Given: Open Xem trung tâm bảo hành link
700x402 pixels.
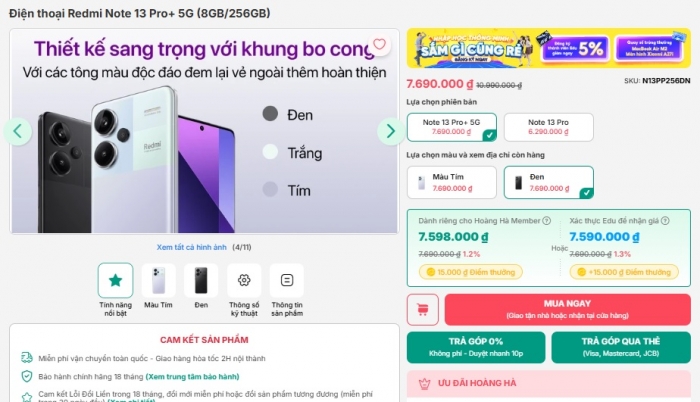Looking at the screenshot, I should pos(192,377).
